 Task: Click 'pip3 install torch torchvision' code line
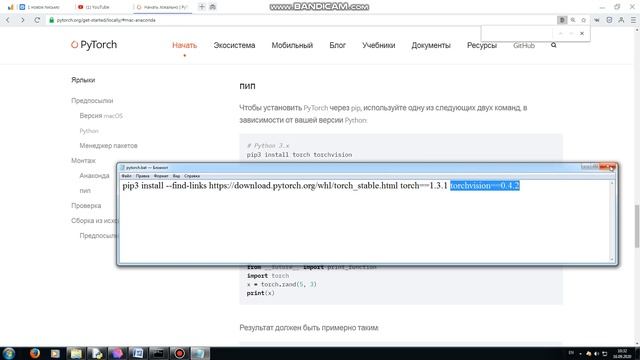pos(299,155)
